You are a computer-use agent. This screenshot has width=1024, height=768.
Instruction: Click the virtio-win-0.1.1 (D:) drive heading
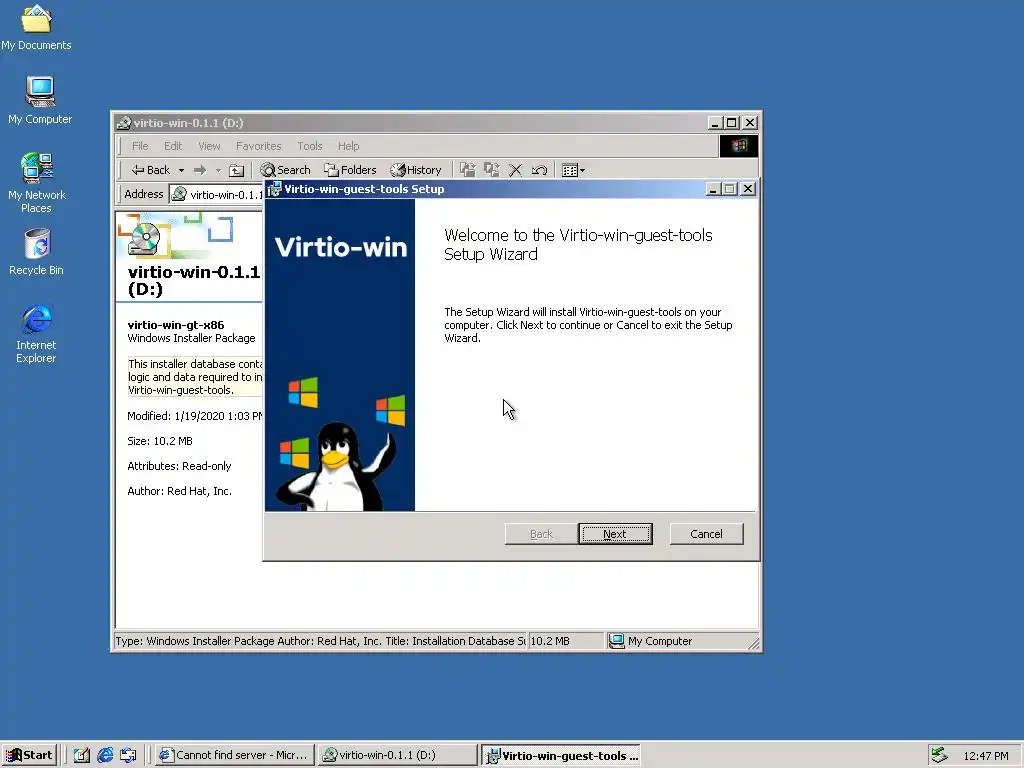coord(193,280)
